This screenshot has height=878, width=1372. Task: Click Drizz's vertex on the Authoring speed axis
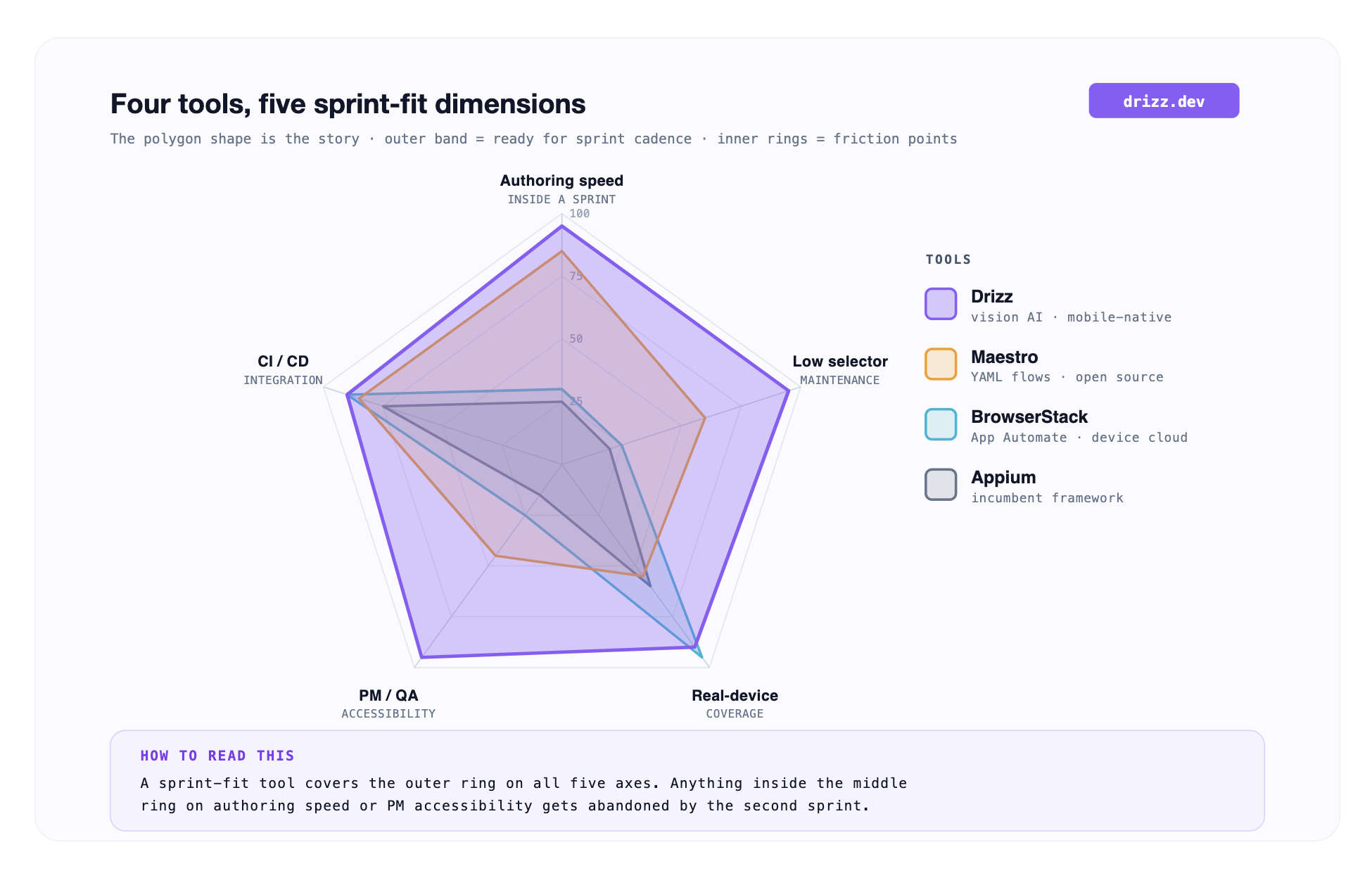561,227
